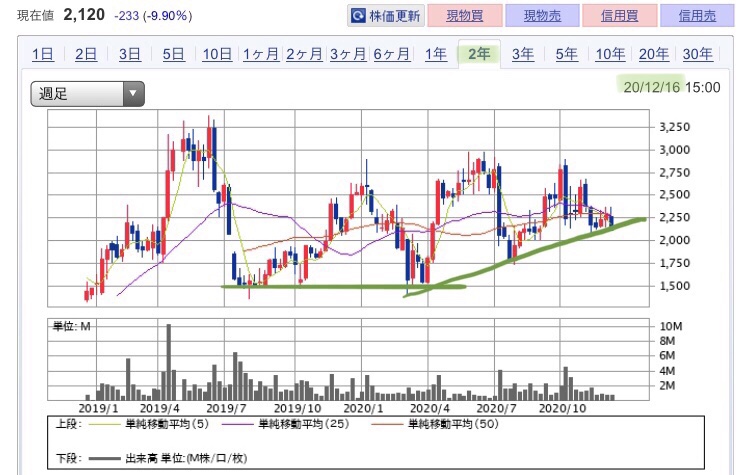
Task: Switch chart to 1年 range
Action: tap(436, 54)
